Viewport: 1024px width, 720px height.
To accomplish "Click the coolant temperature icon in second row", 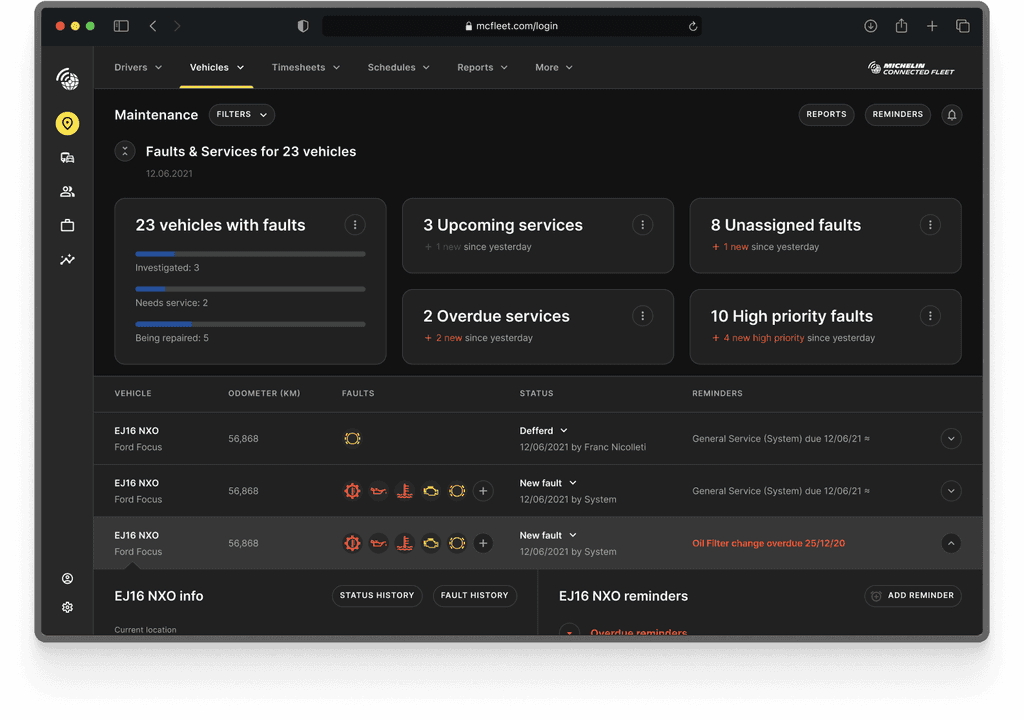I will point(404,491).
